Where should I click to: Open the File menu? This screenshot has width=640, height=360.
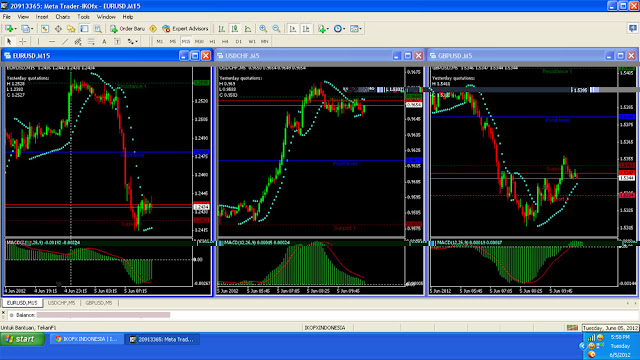[7, 17]
